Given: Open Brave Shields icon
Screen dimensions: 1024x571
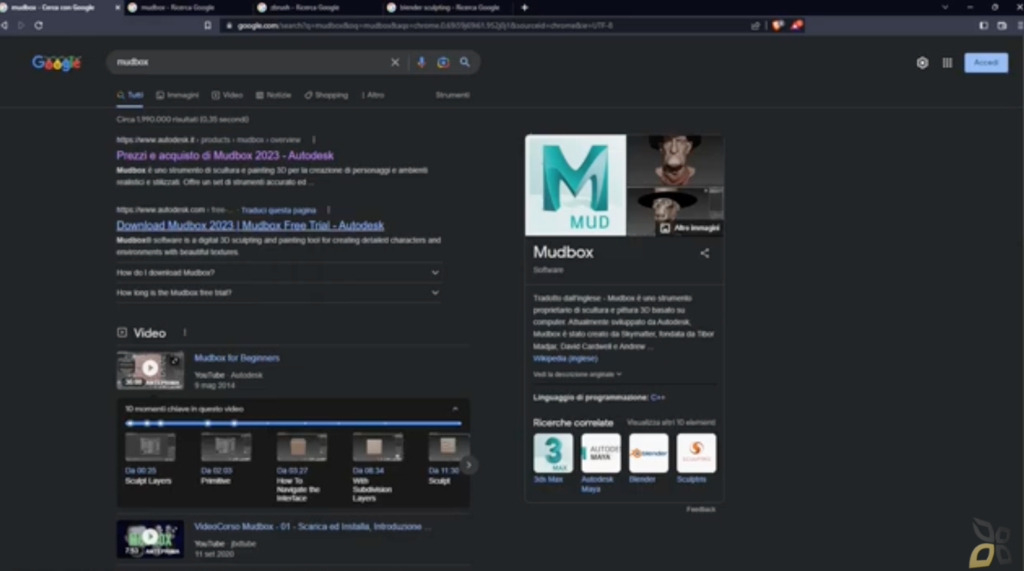Looking at the screenshot, I should (x=777, y=25).
